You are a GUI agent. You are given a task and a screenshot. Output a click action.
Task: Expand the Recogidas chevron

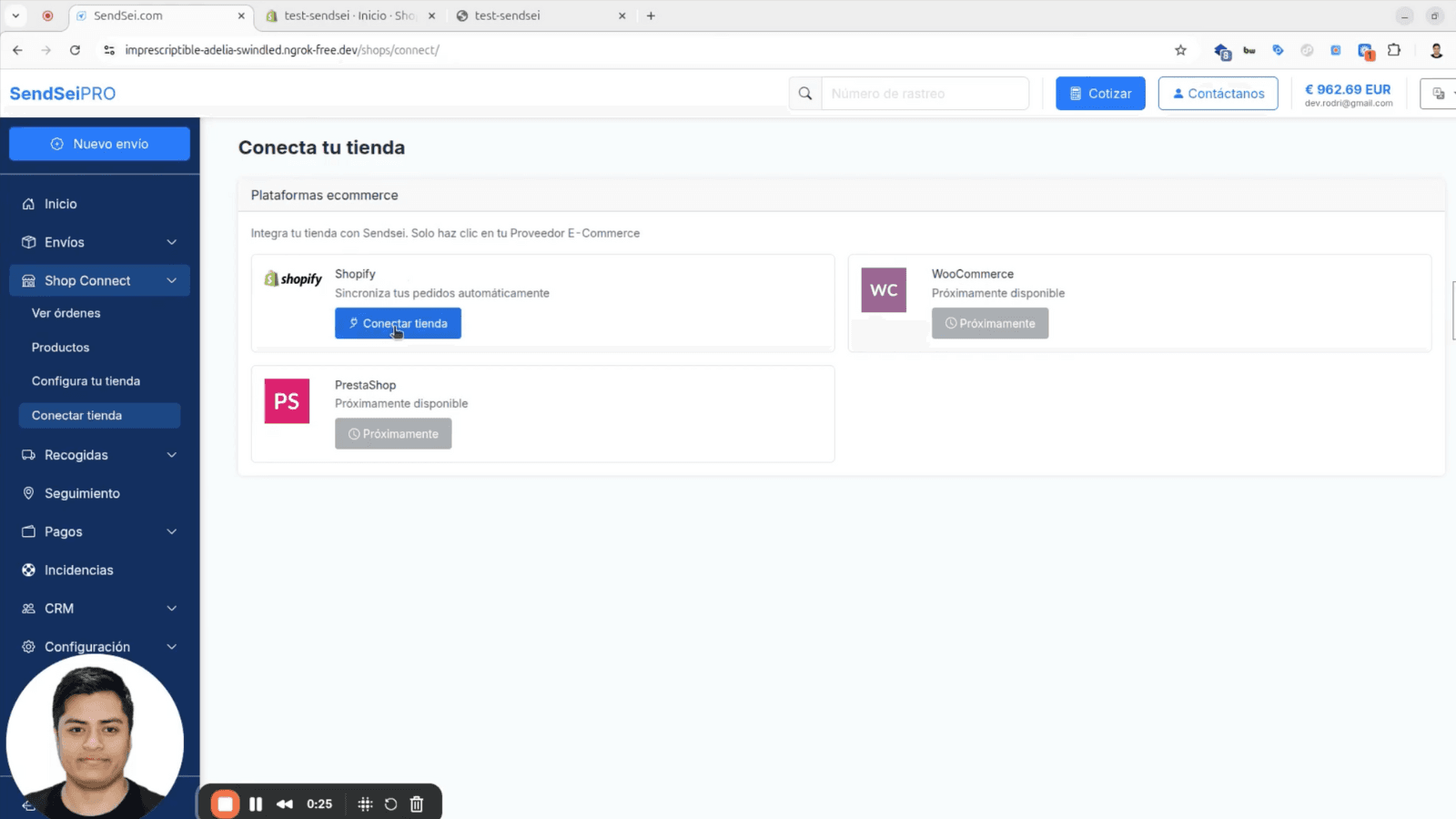(172, 455)
